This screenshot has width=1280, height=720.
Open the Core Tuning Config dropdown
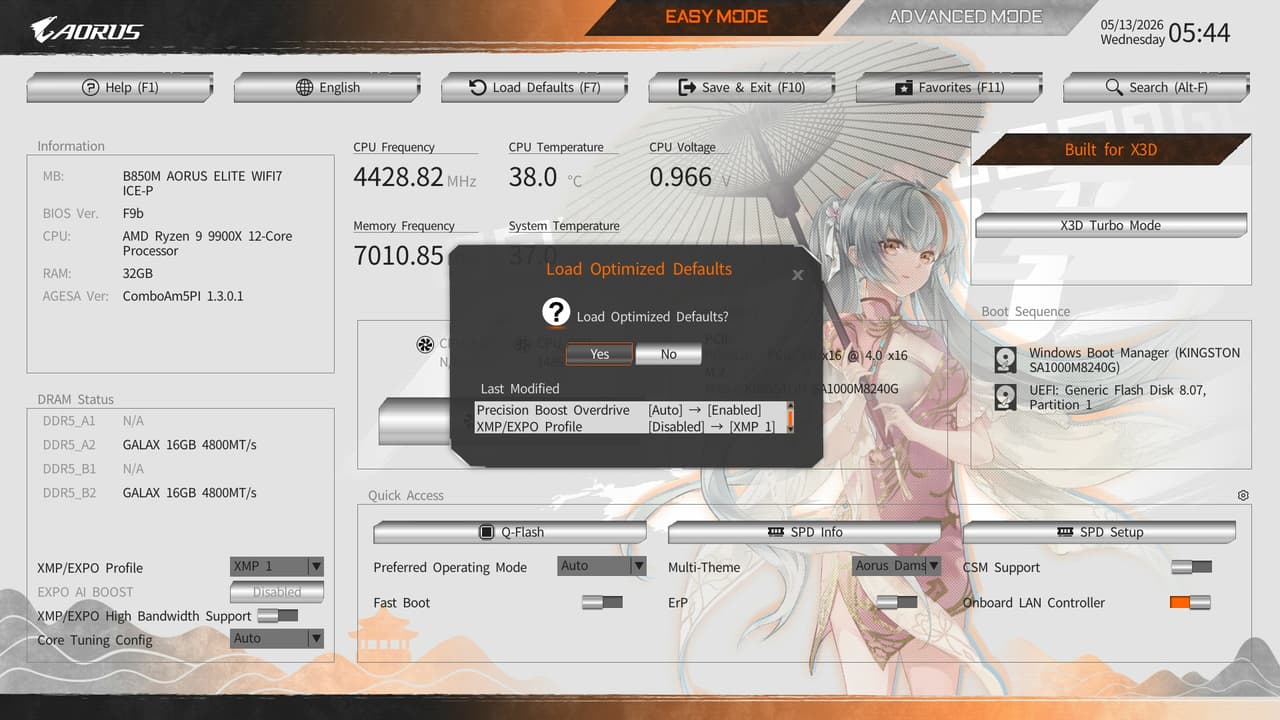(277, 638)
